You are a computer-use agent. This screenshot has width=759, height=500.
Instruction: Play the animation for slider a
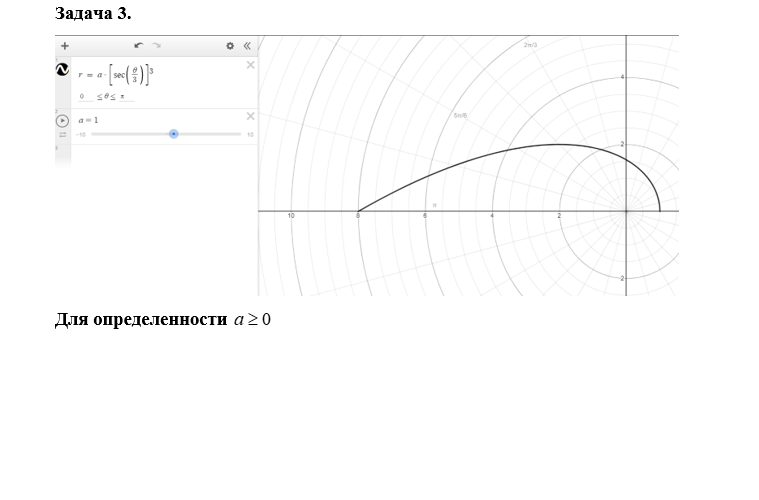tap(62, 120)
